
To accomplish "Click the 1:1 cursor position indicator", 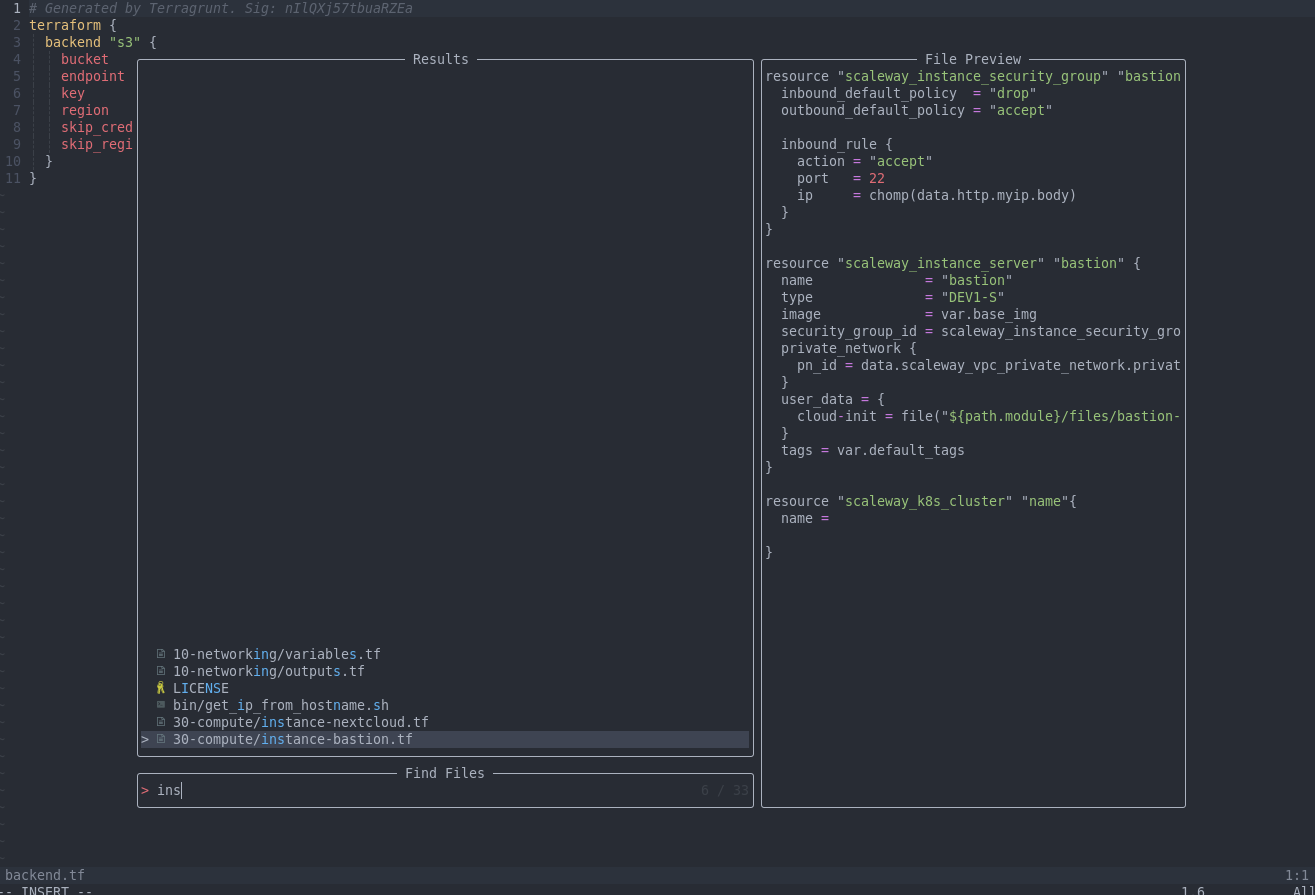I will coord(1297,875).
